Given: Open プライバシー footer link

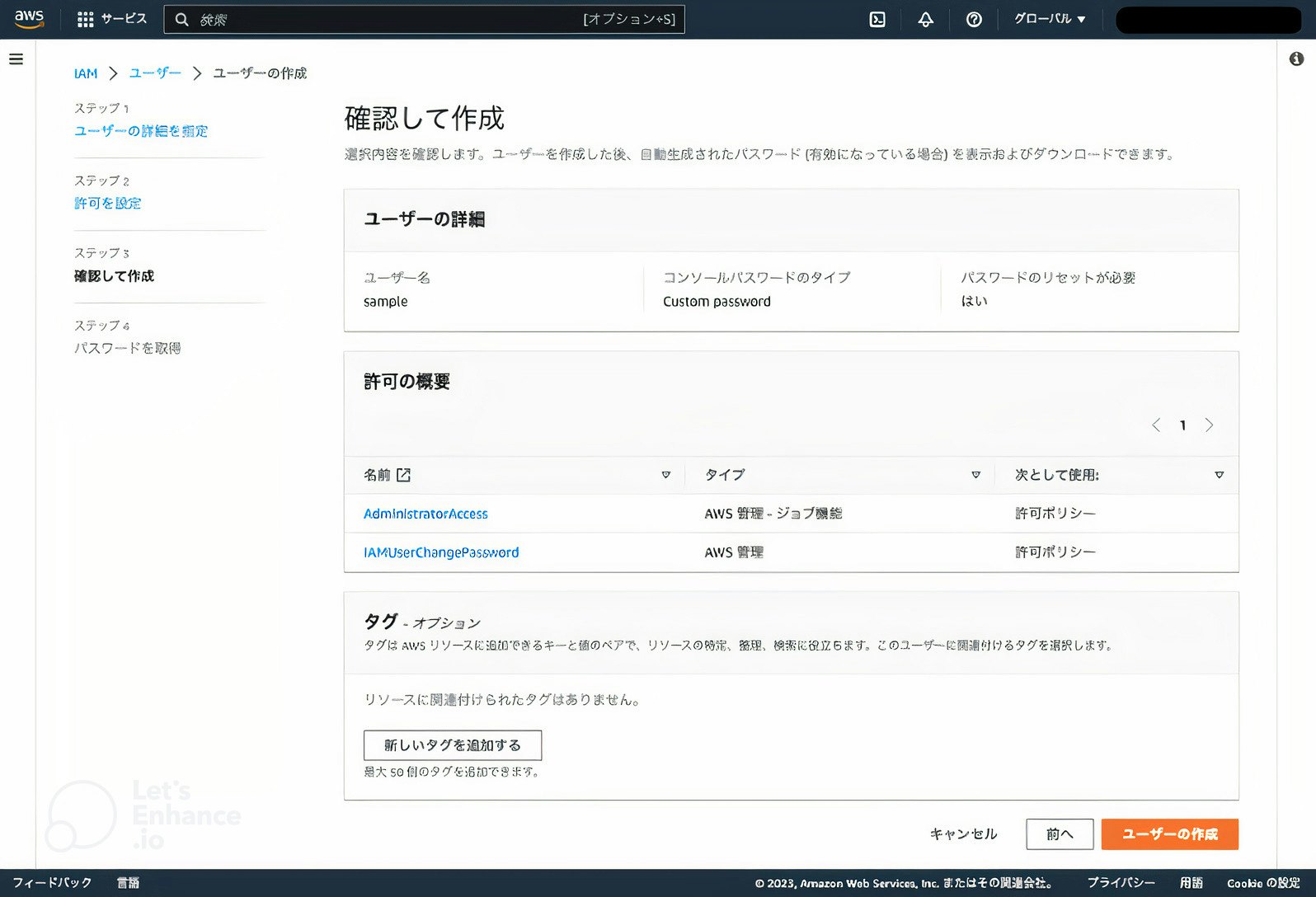Looking at the screenshot, I should coord(1121,883).
